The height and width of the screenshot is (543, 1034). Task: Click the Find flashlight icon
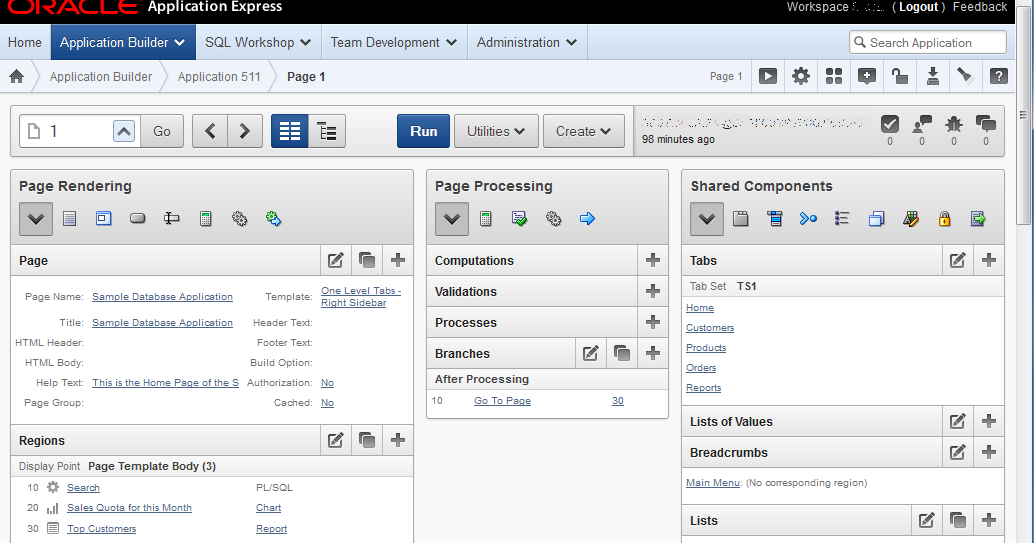click(965, 77)
